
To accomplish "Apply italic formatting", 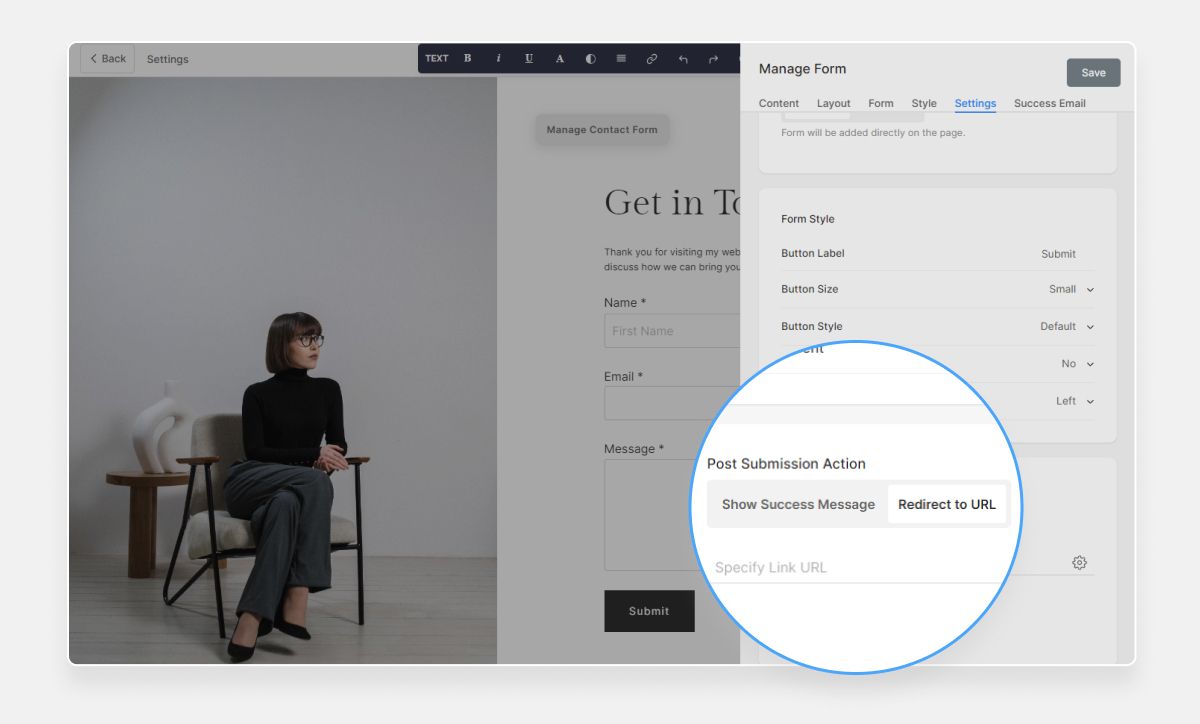I will pos(498,58).
